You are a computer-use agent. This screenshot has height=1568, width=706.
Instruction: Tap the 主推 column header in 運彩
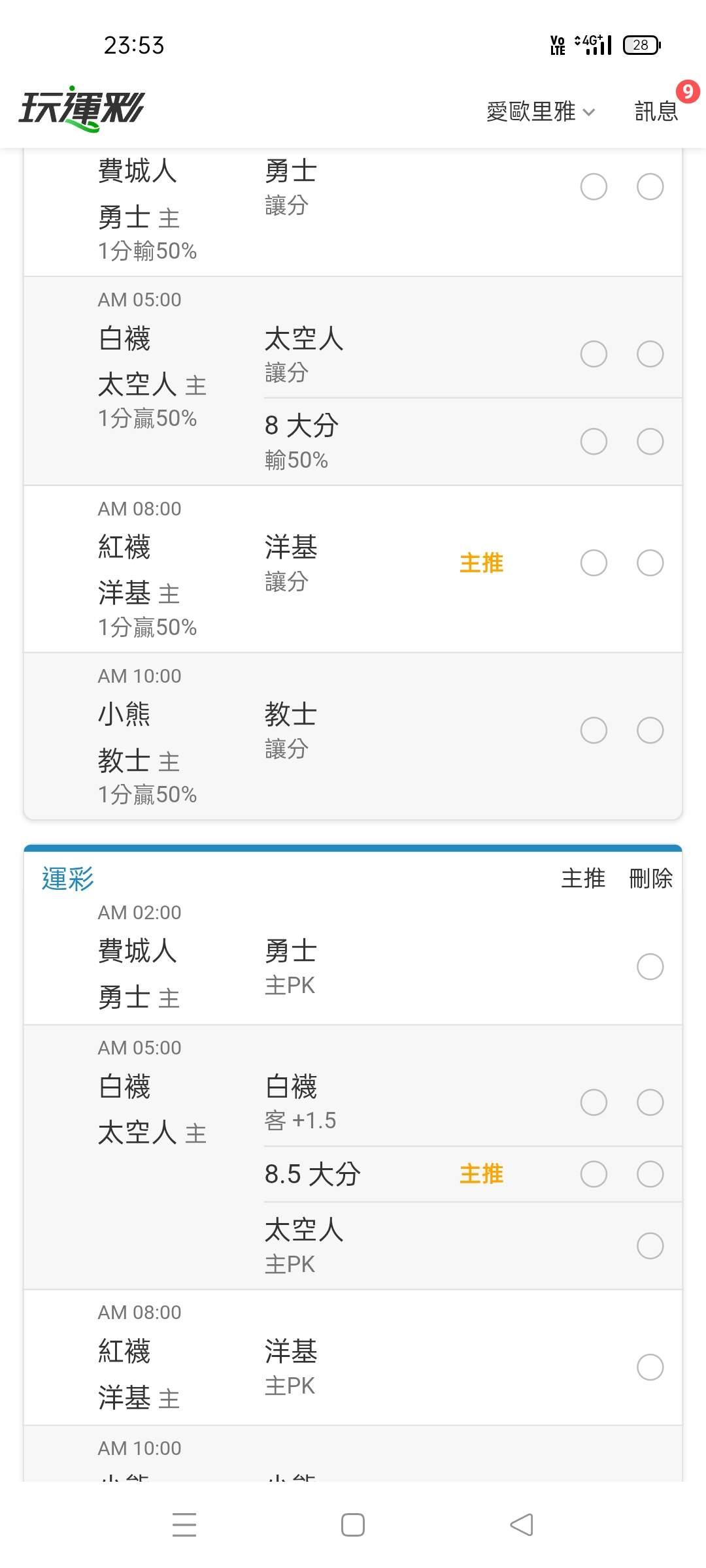(x=583, y=878)
